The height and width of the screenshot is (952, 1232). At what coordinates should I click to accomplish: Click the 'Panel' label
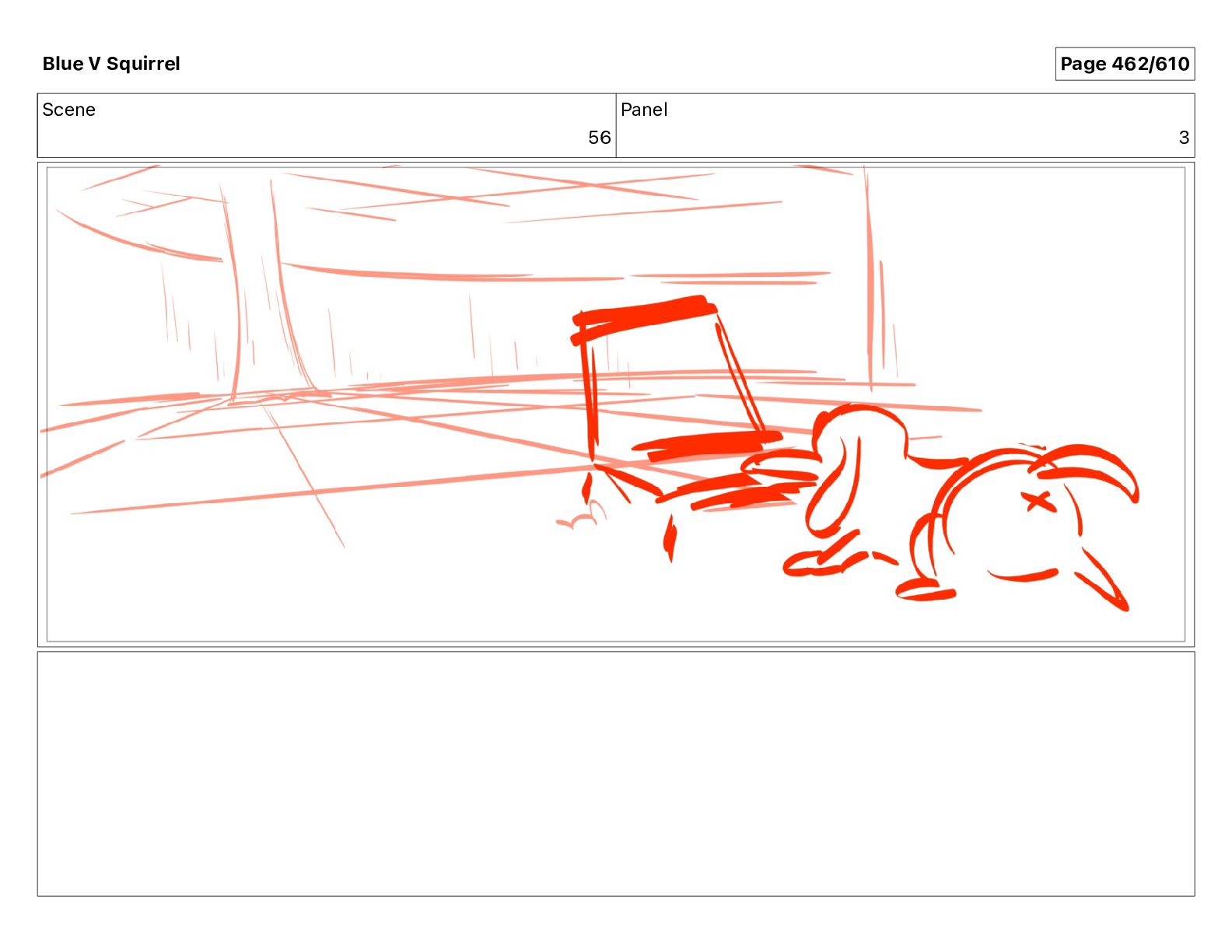click(x=644, y=110)
